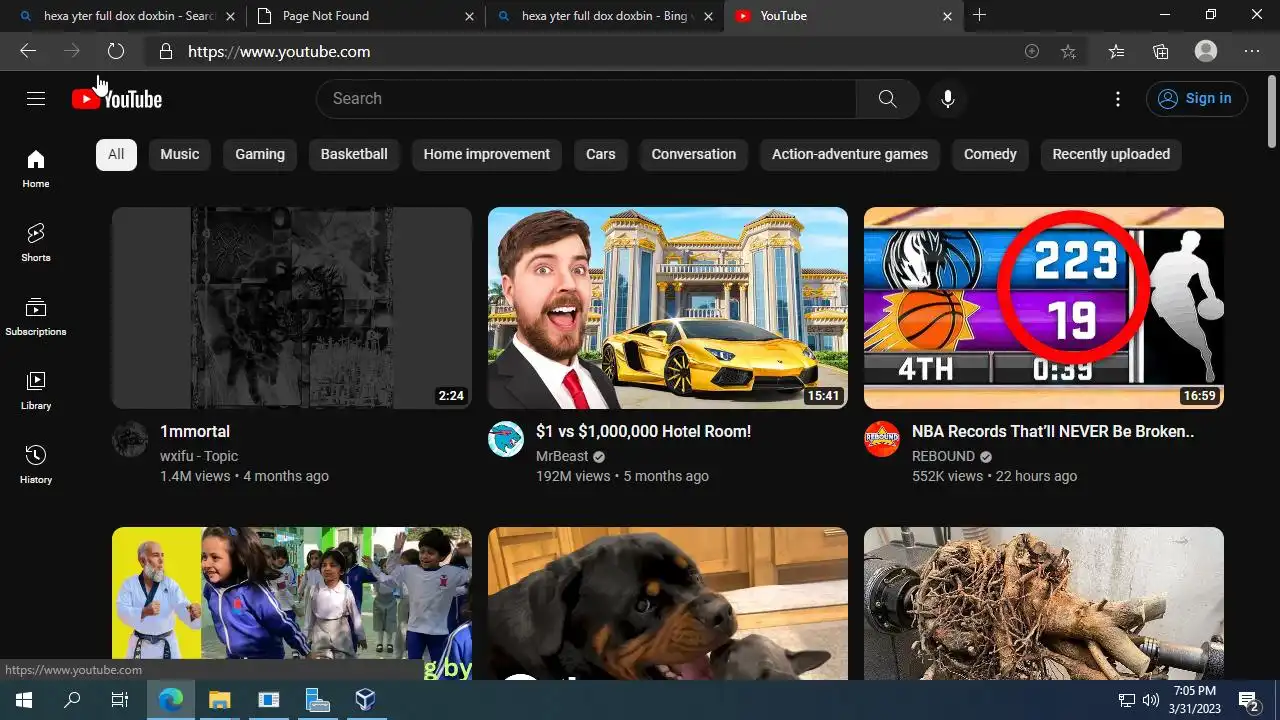The height and width of the screenshot is (720, 1280).
Task: Open the karate kids video thumbnail
Action: tap(292, 603)
